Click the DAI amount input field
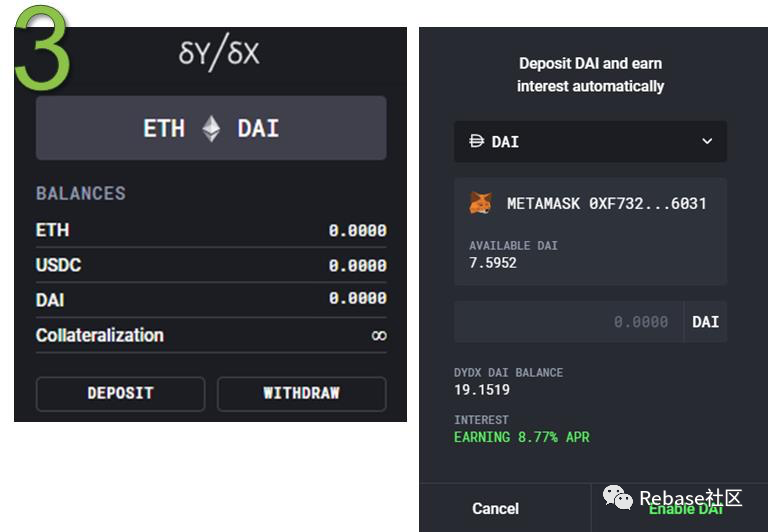 [569, 322]
